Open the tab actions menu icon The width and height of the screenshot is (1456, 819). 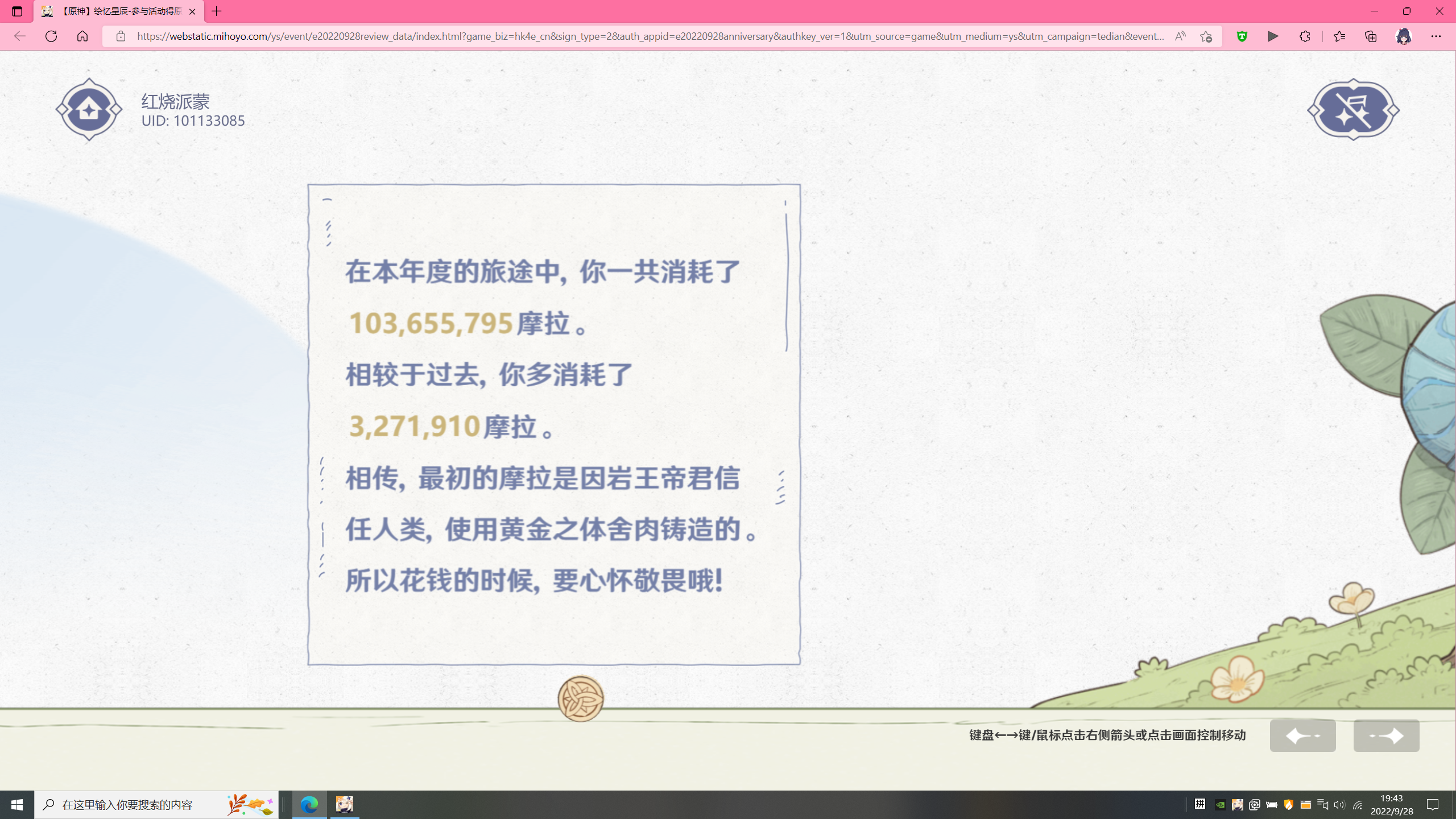point(16,11)
